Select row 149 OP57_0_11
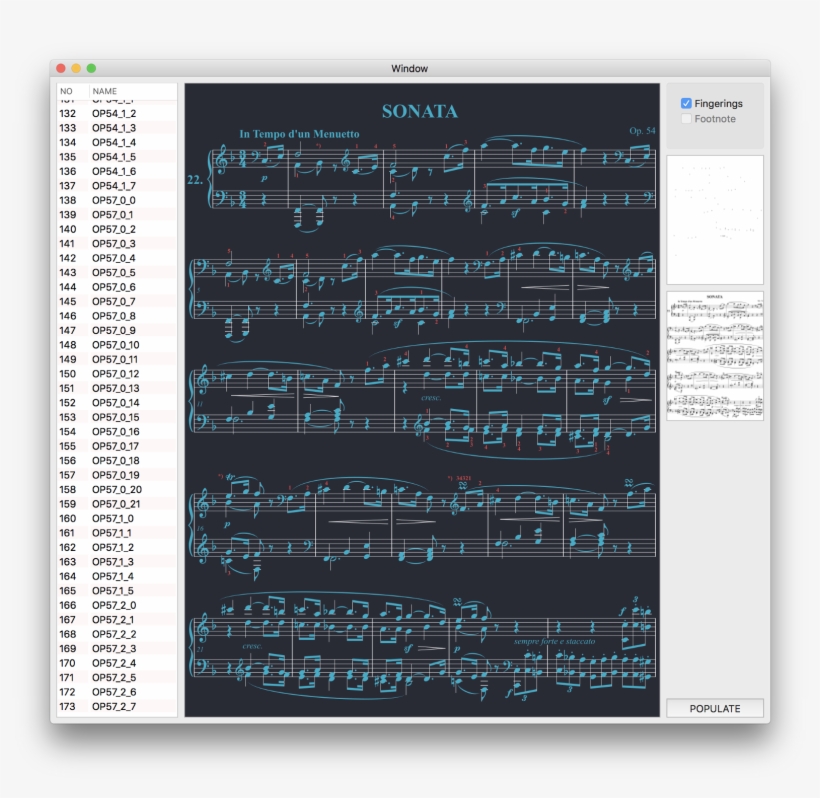Screen dimensions: 820x798 [117, 359]
